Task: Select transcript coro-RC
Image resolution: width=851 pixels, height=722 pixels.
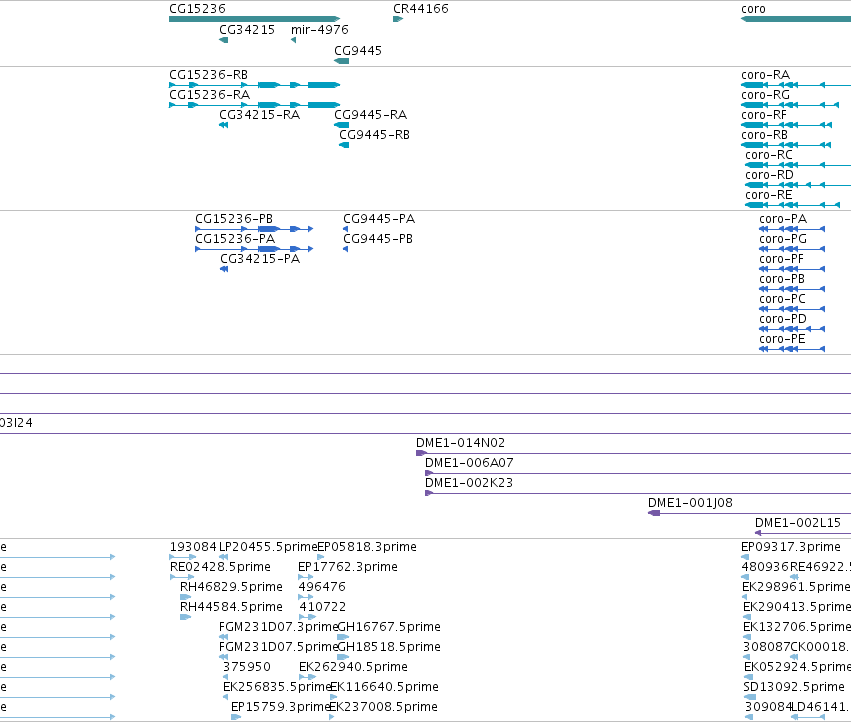Action: click(x=798, y=165)
